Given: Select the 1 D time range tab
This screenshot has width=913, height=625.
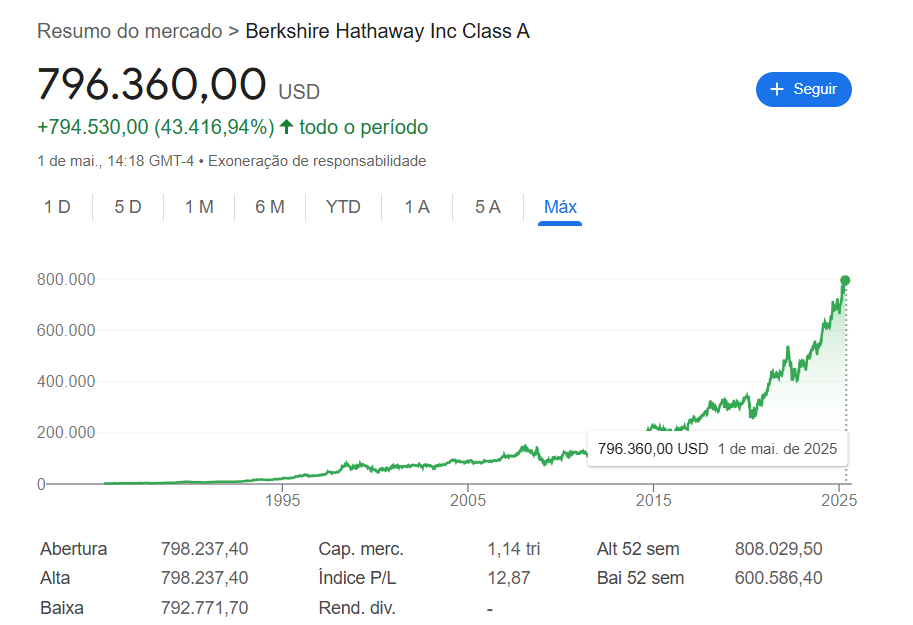Looking at the screenshot, I should click(x=57, y=207).
